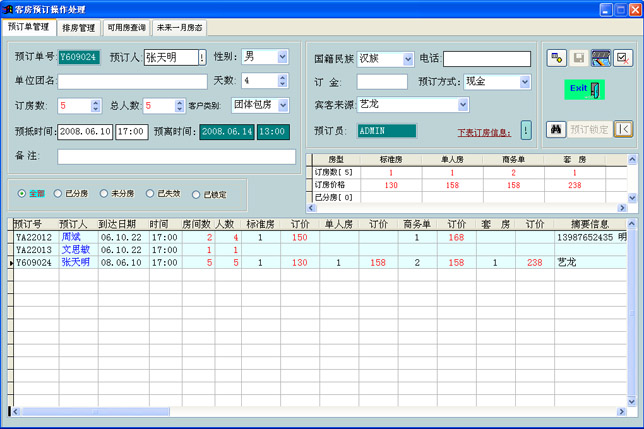Expand the 预订方式 payment method dropdown
This screenshot has width=644, height=429.
tap(524, 82)
